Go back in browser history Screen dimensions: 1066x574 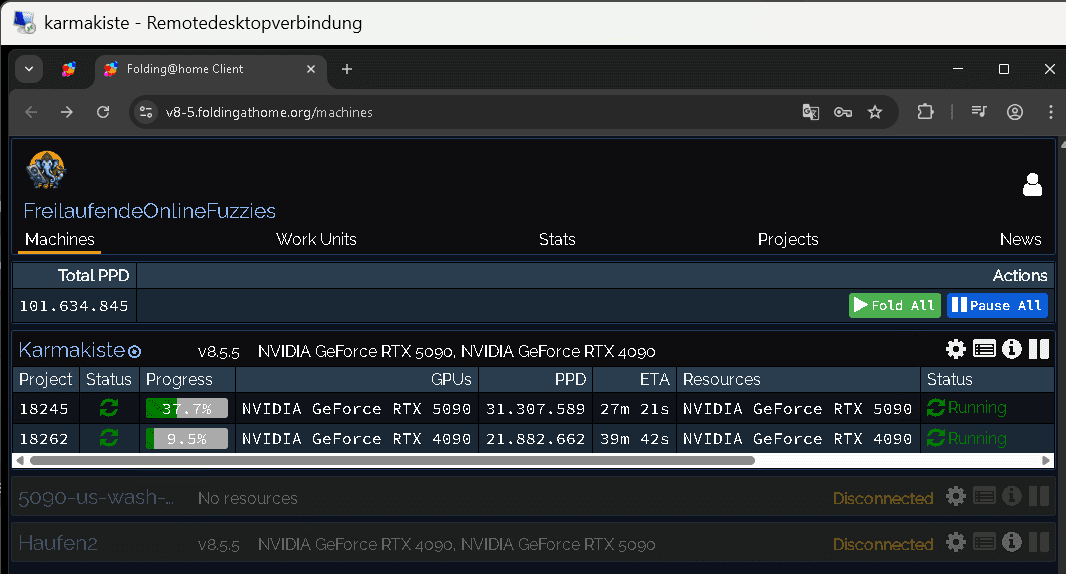click(31, 112)
